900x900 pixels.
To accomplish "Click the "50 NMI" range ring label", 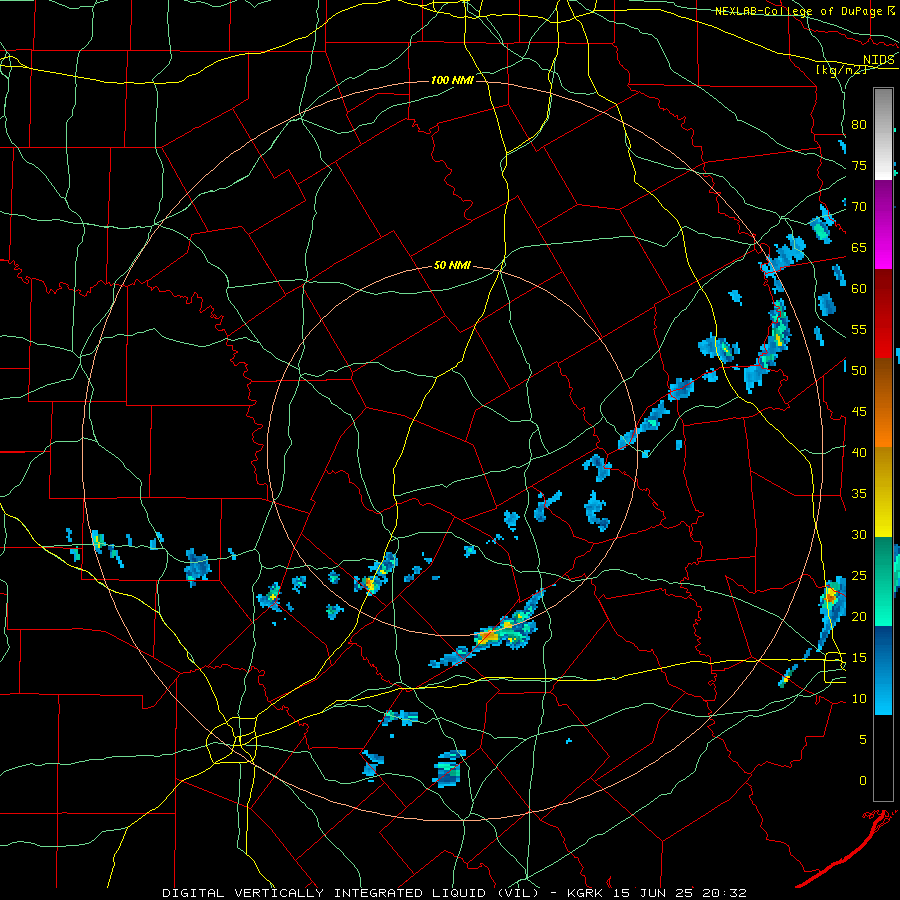I will click(452, 265).
